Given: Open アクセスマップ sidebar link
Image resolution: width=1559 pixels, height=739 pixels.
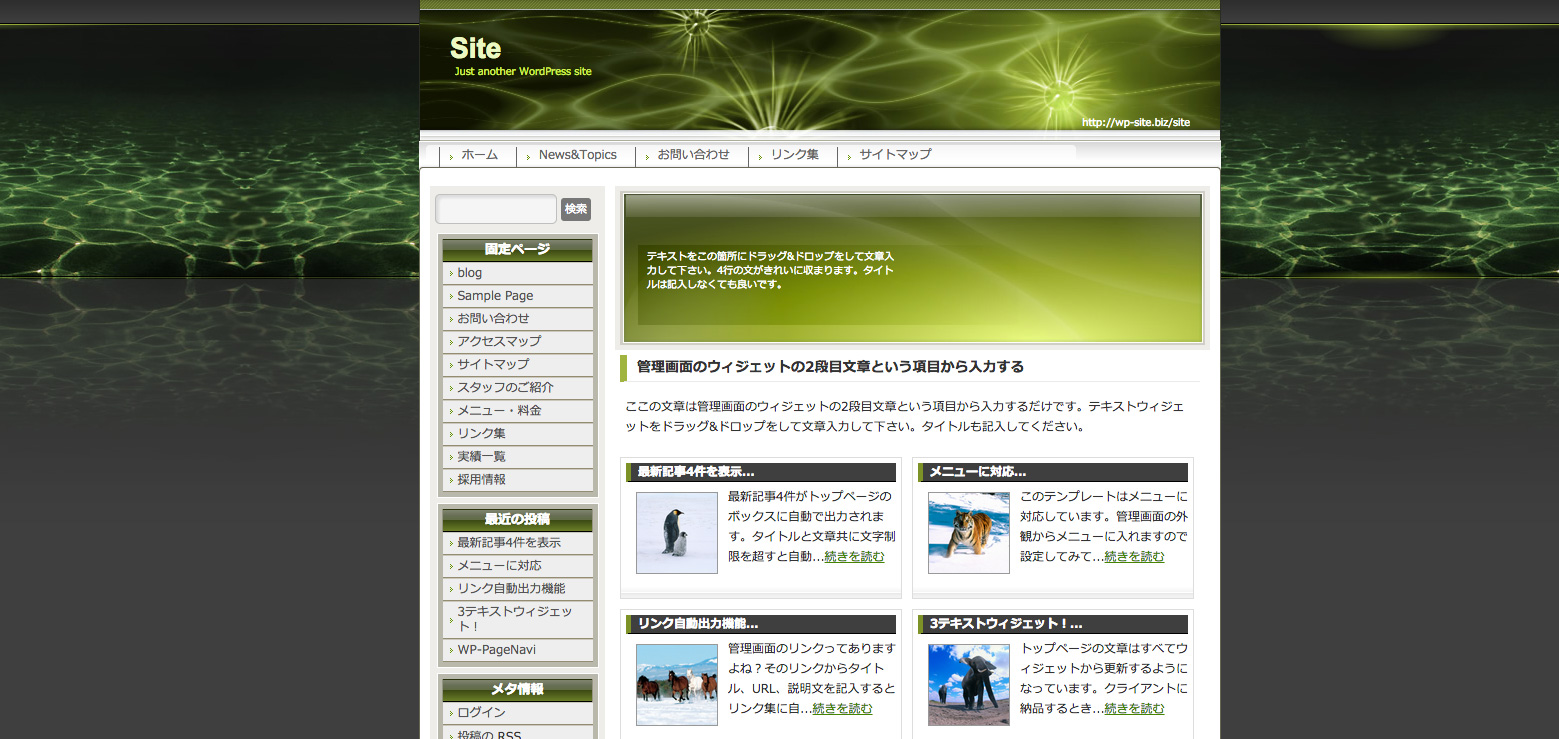Looking at the screenshot, I should click(518, 342).
